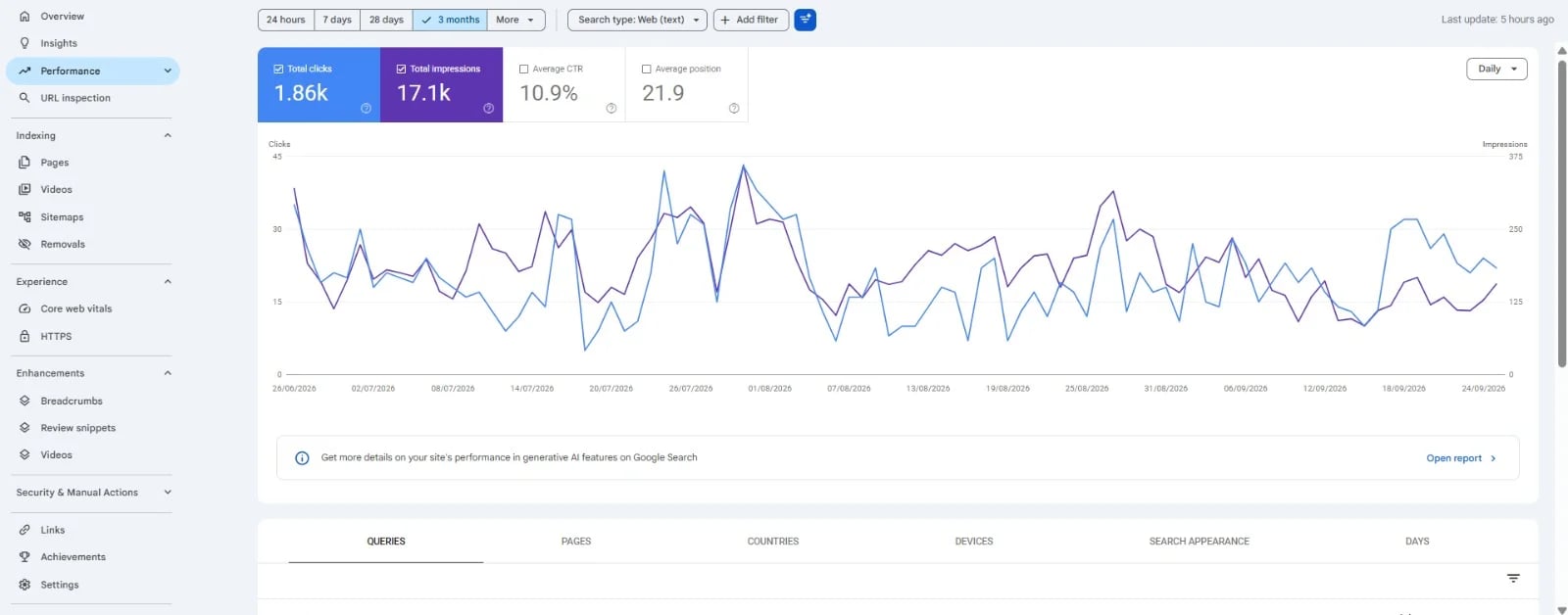Image resolution: width=1568 pixels, height=615 pixels.
Task: Select the 7 days date range
Action: tap(337, 20)
